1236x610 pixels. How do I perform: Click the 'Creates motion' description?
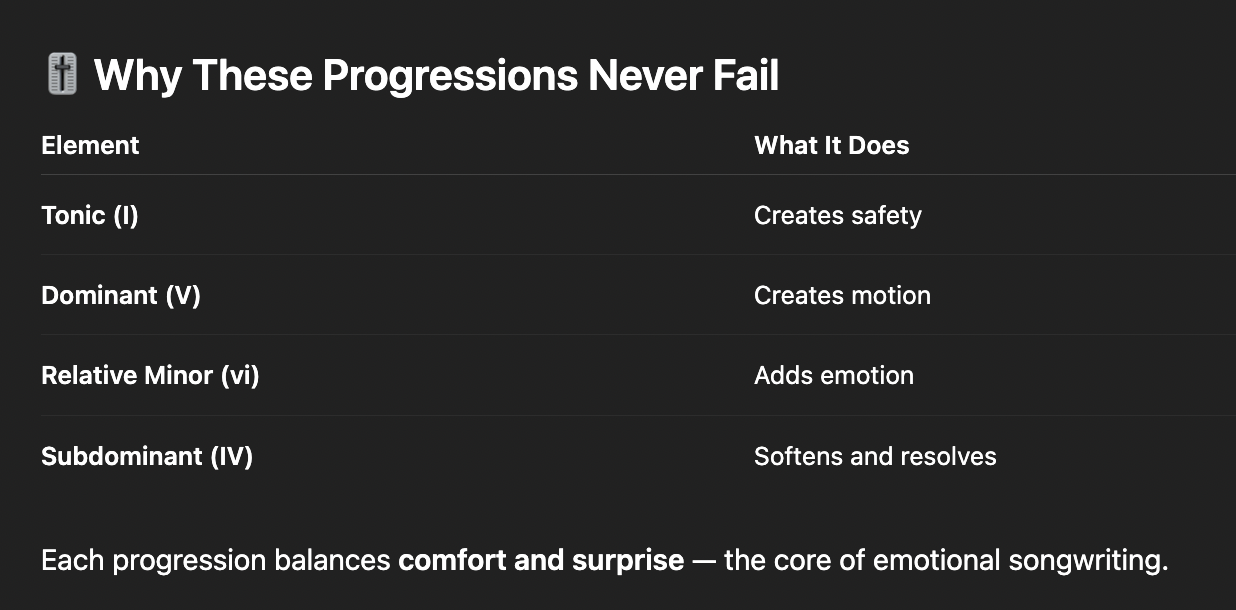[x=842, y=295]
